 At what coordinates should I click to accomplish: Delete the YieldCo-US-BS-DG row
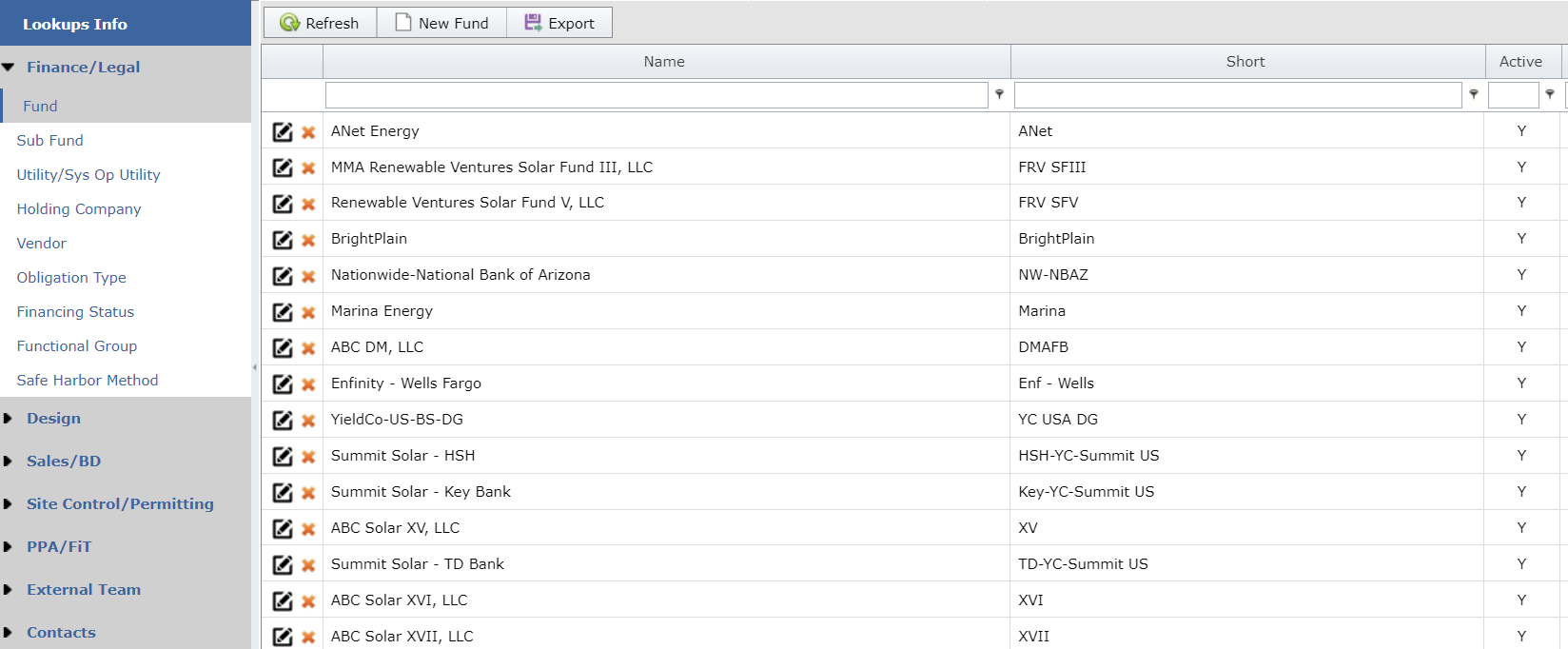[x=308, y=422]
